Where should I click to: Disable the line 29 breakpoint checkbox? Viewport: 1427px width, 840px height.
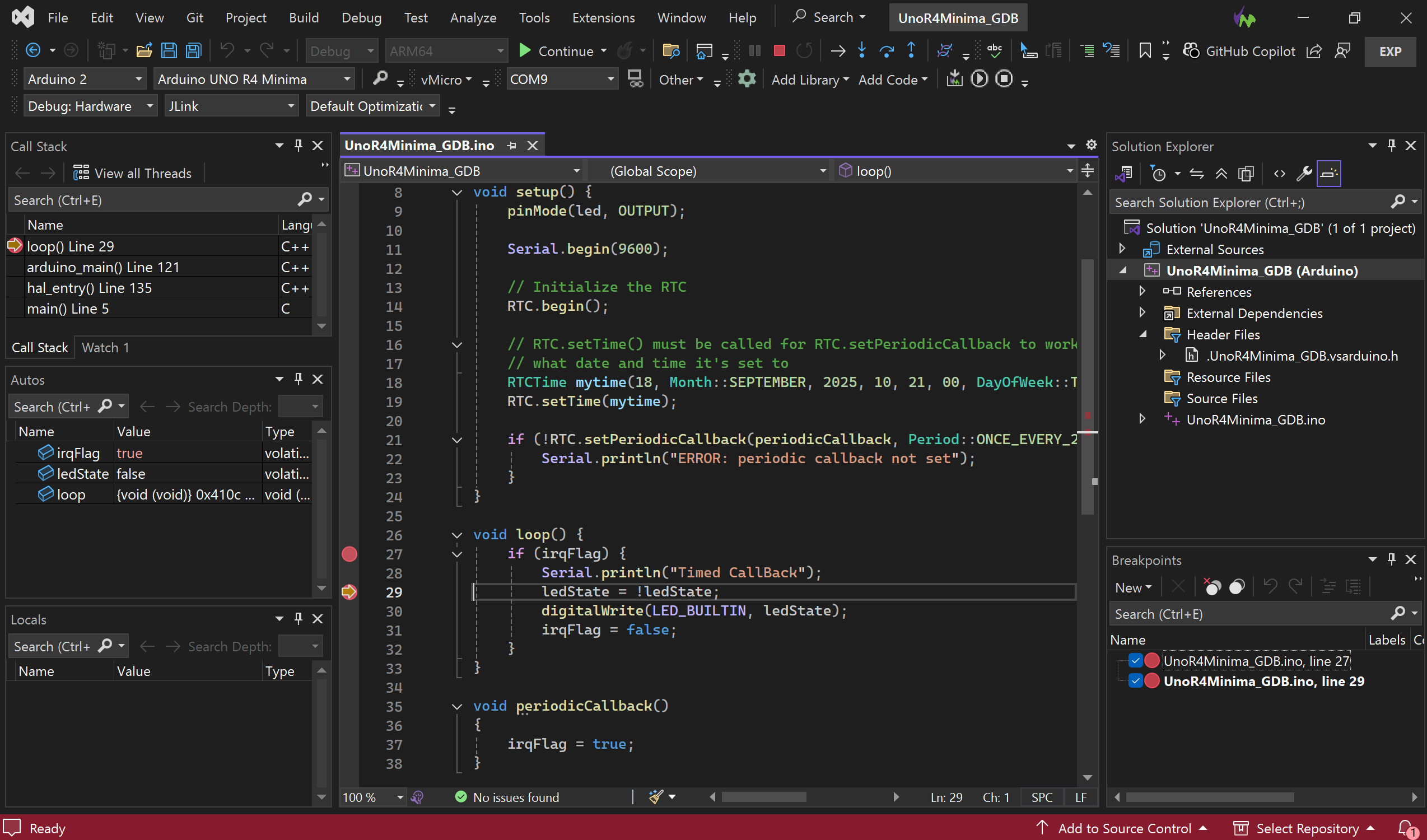1135,681
